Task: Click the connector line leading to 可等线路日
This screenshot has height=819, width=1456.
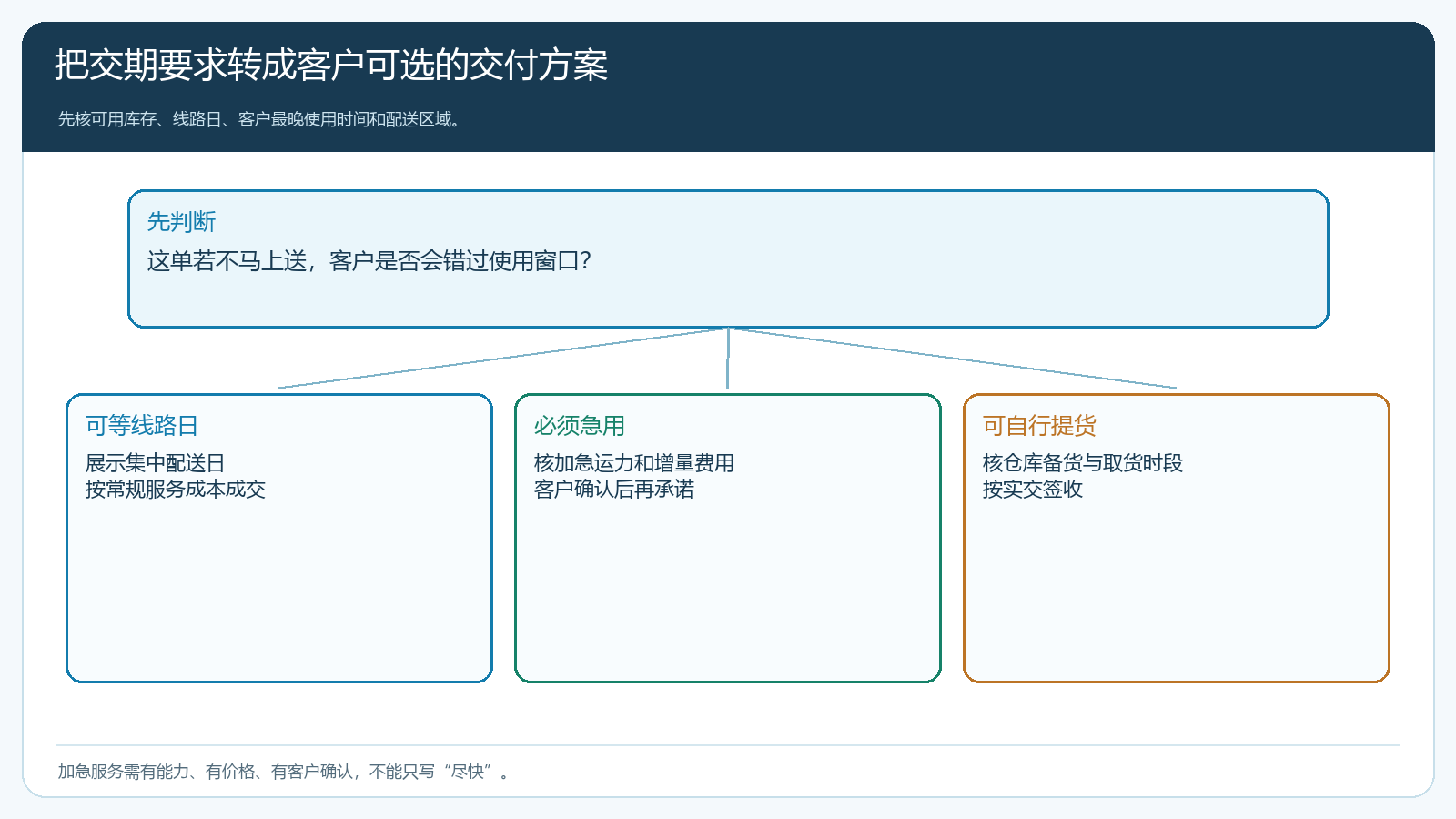Action: (503, 359)
